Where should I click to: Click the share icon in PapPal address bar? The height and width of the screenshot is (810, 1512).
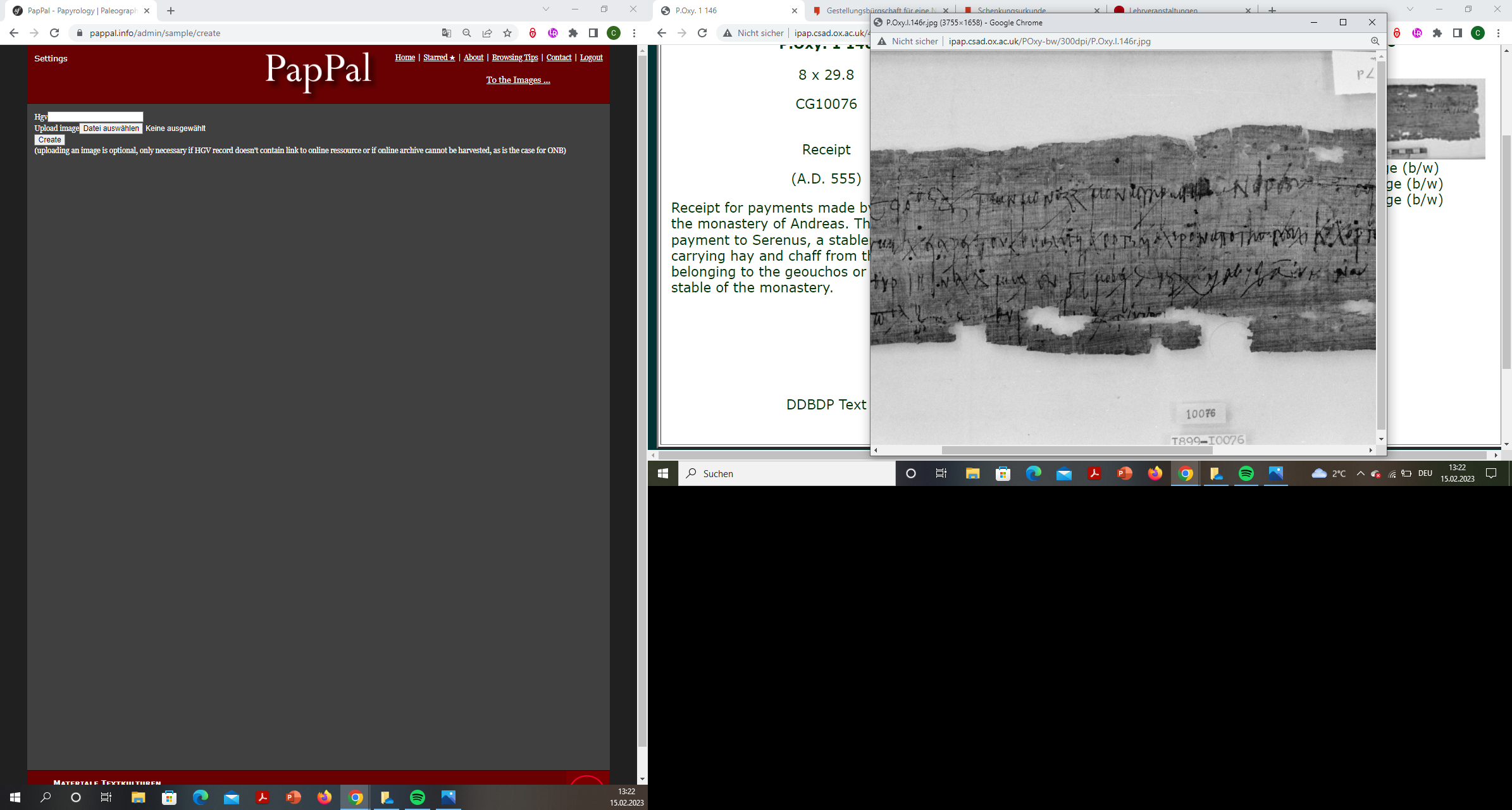pyautogui.click(x=487, y=33)
